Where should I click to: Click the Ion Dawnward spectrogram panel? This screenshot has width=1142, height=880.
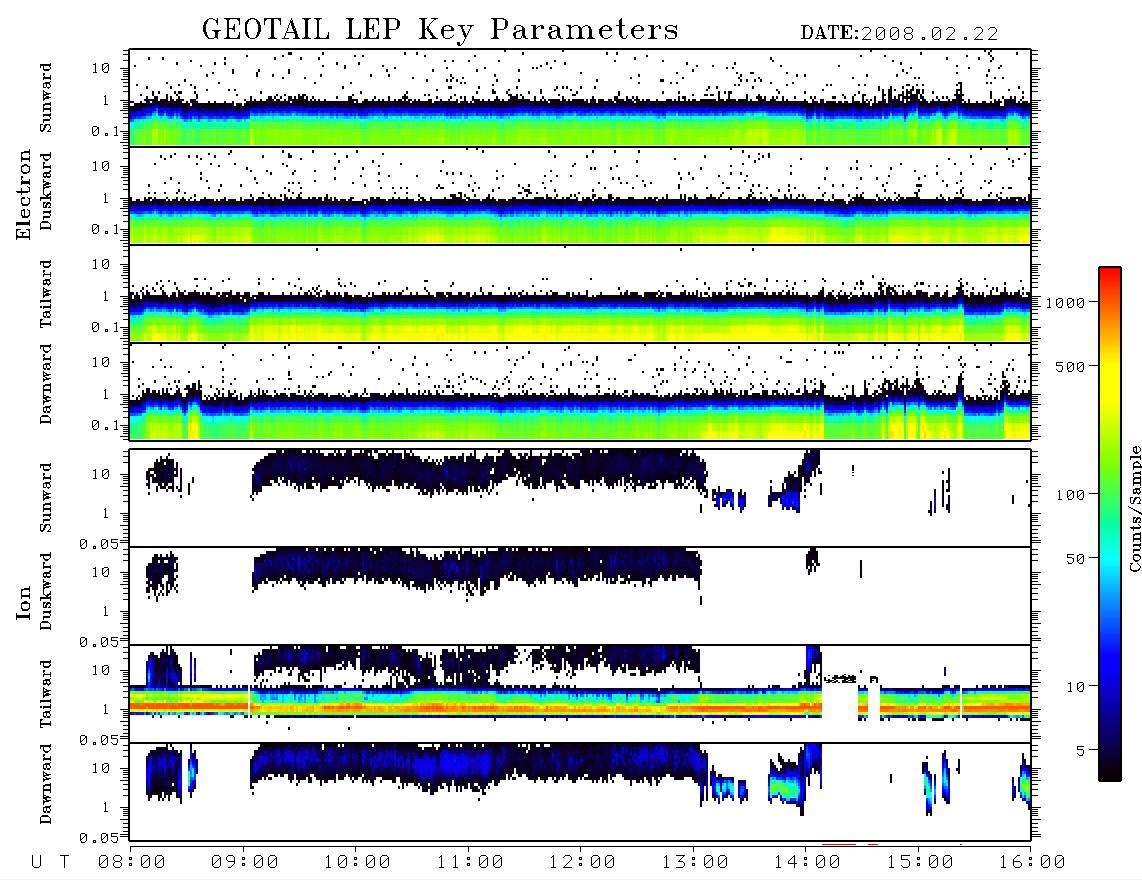click(580, 792)
